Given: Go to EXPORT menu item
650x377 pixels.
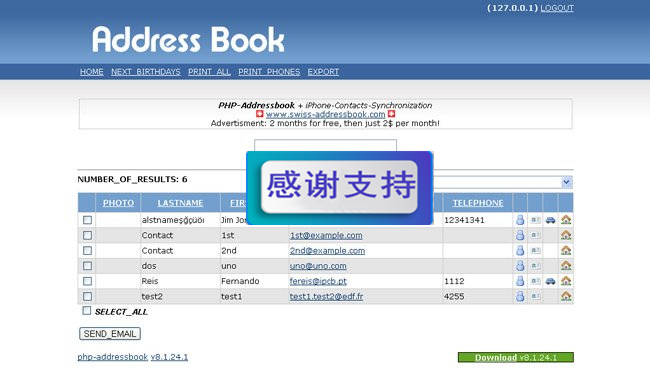Looking at the screenshot, I should click(323, 72).
